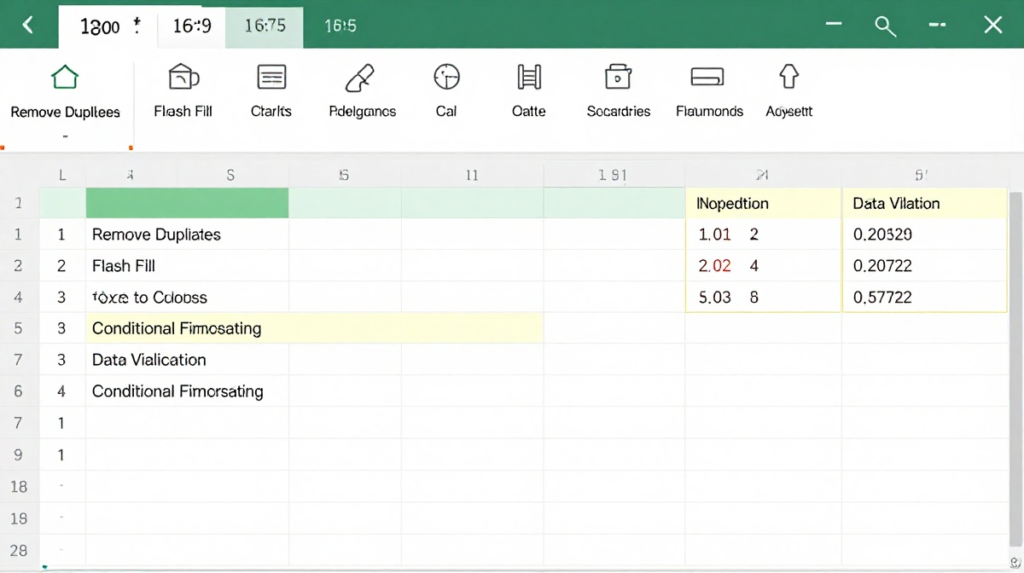Click the vertical scrollbar on the right

pyautogui.click(x=1016, y=369)
